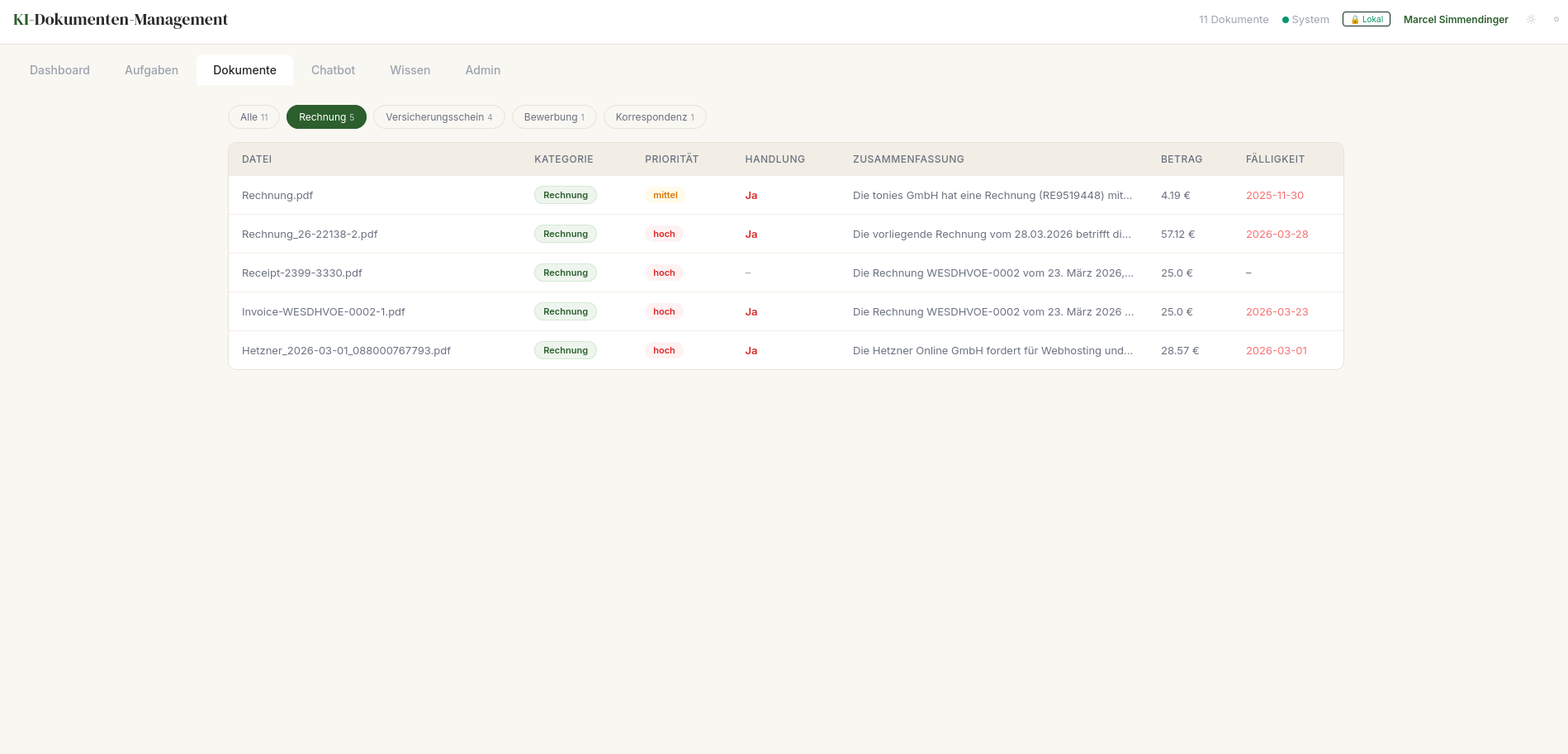Open the user name Marcel Simmendinger

click(x=1455, y=20)
